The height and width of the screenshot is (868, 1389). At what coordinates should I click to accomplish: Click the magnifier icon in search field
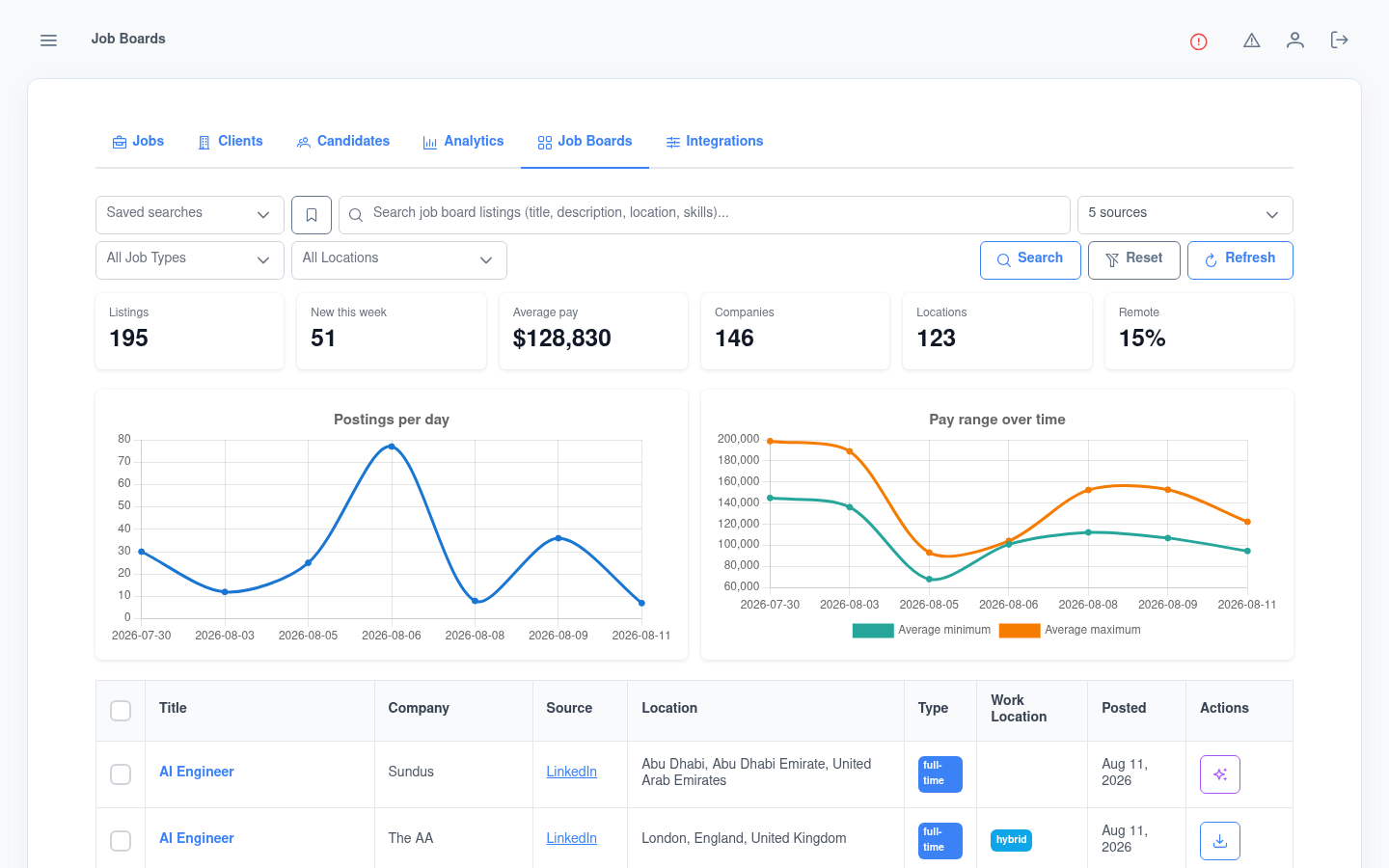tap(356, 215)
